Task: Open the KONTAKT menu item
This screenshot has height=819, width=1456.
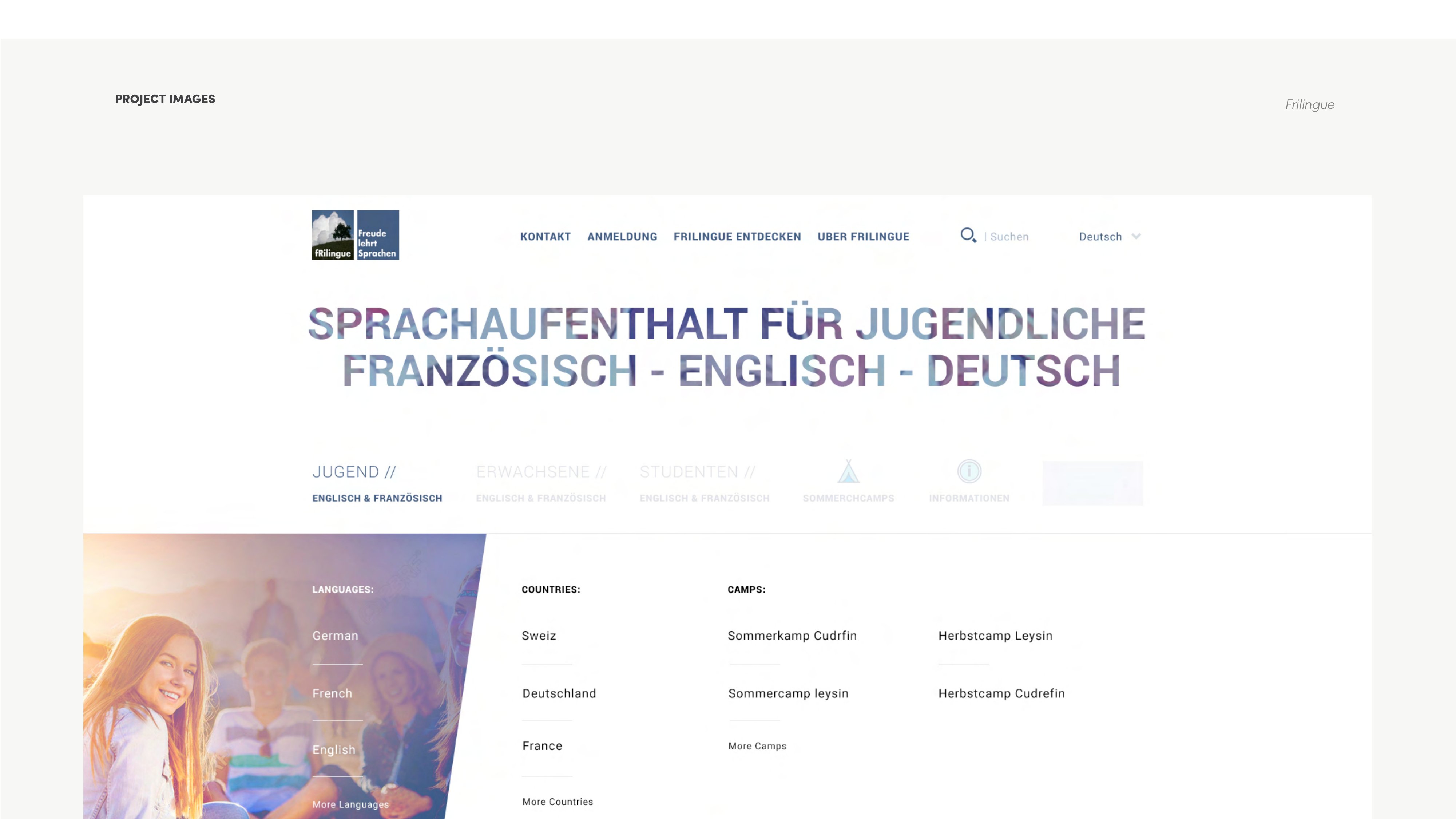Action: tap(545, 236)
